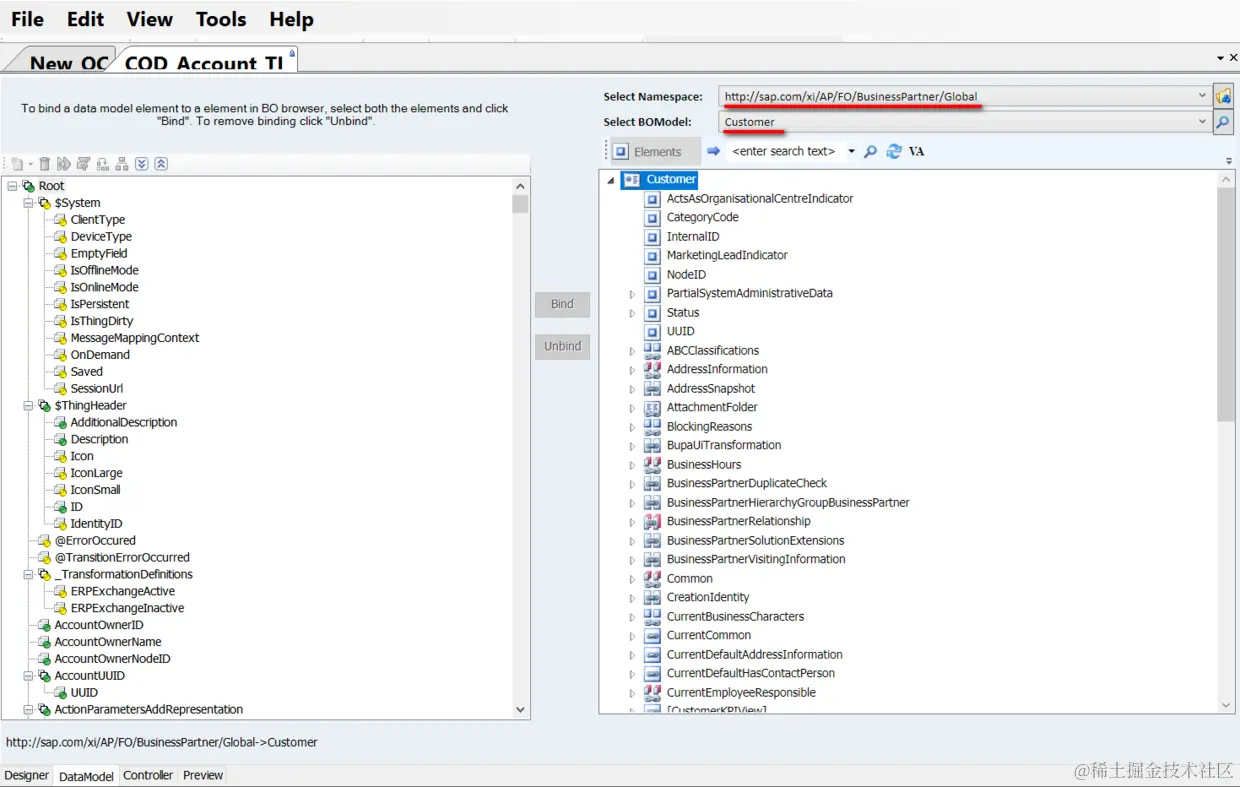Switch to the Preview tab
This screenshot has height=787, width=1240.
pyautogui.click(x=203, y=775)
